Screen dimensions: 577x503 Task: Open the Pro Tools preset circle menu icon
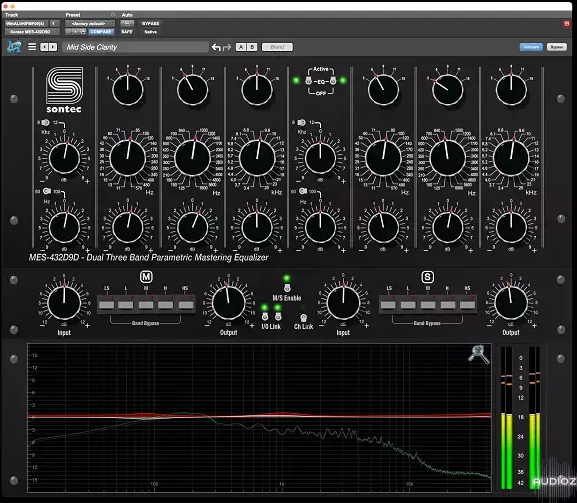[x=113, y=15]
